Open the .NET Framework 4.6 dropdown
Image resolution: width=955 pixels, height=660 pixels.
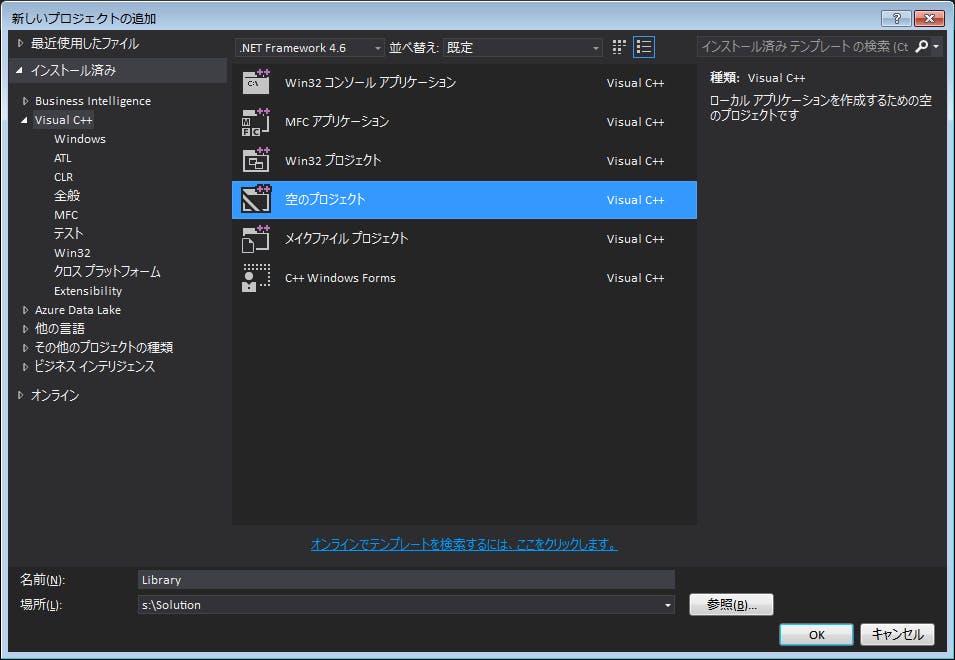coord(309,47)
